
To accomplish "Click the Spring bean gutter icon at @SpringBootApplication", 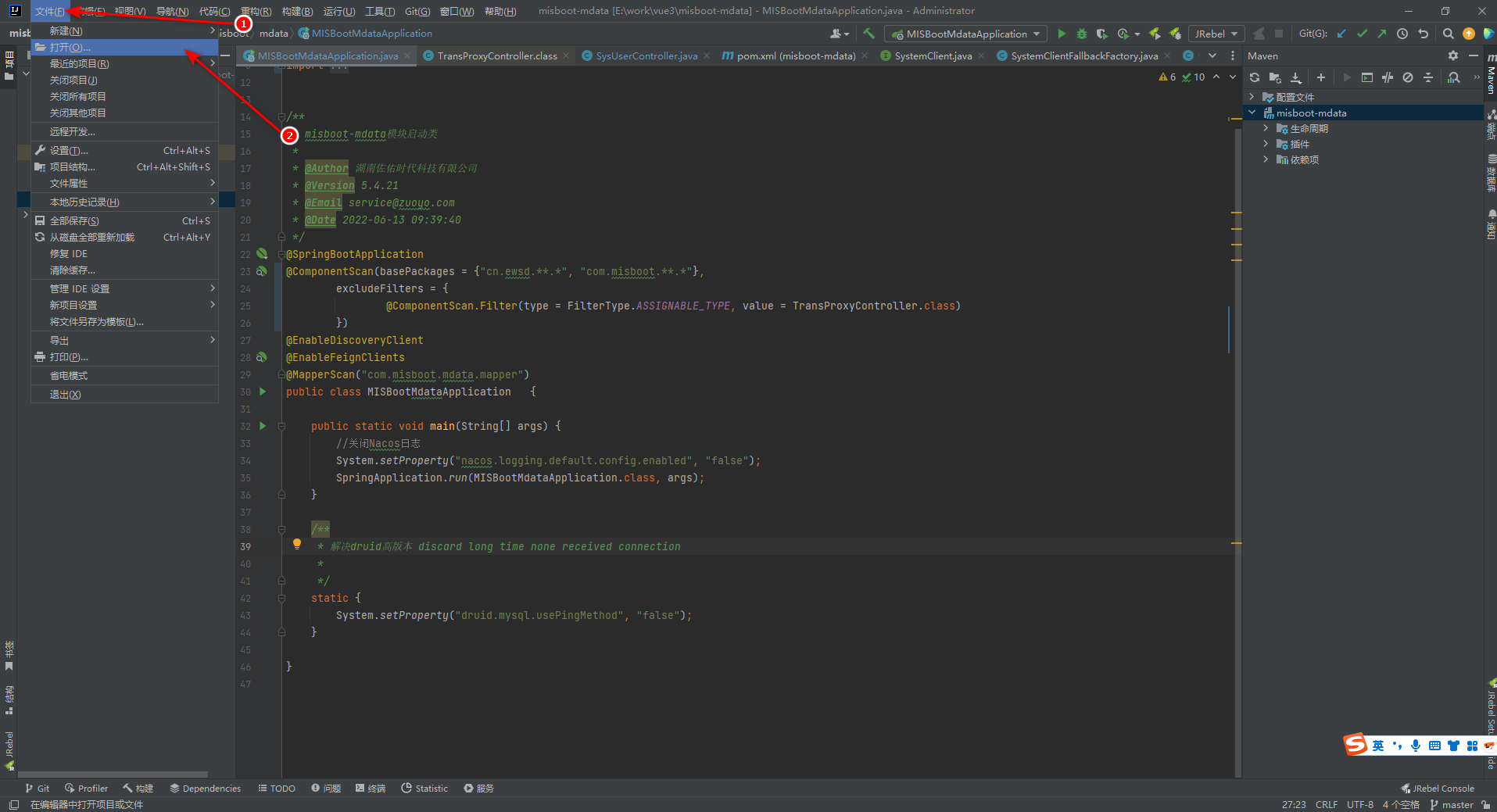I will (262, 254).
